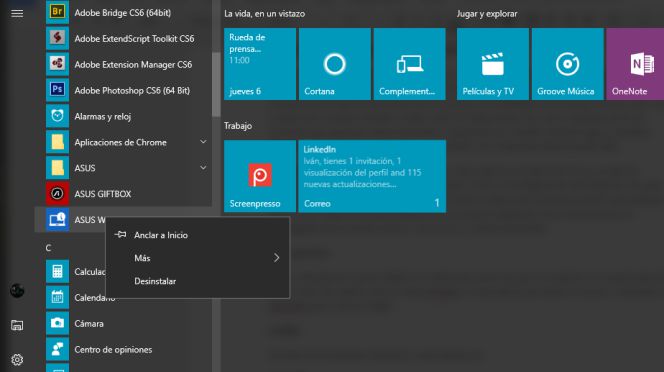Click the Jugar y explorar group heading
Screen dimensions: 664x372
click(487, 14)
